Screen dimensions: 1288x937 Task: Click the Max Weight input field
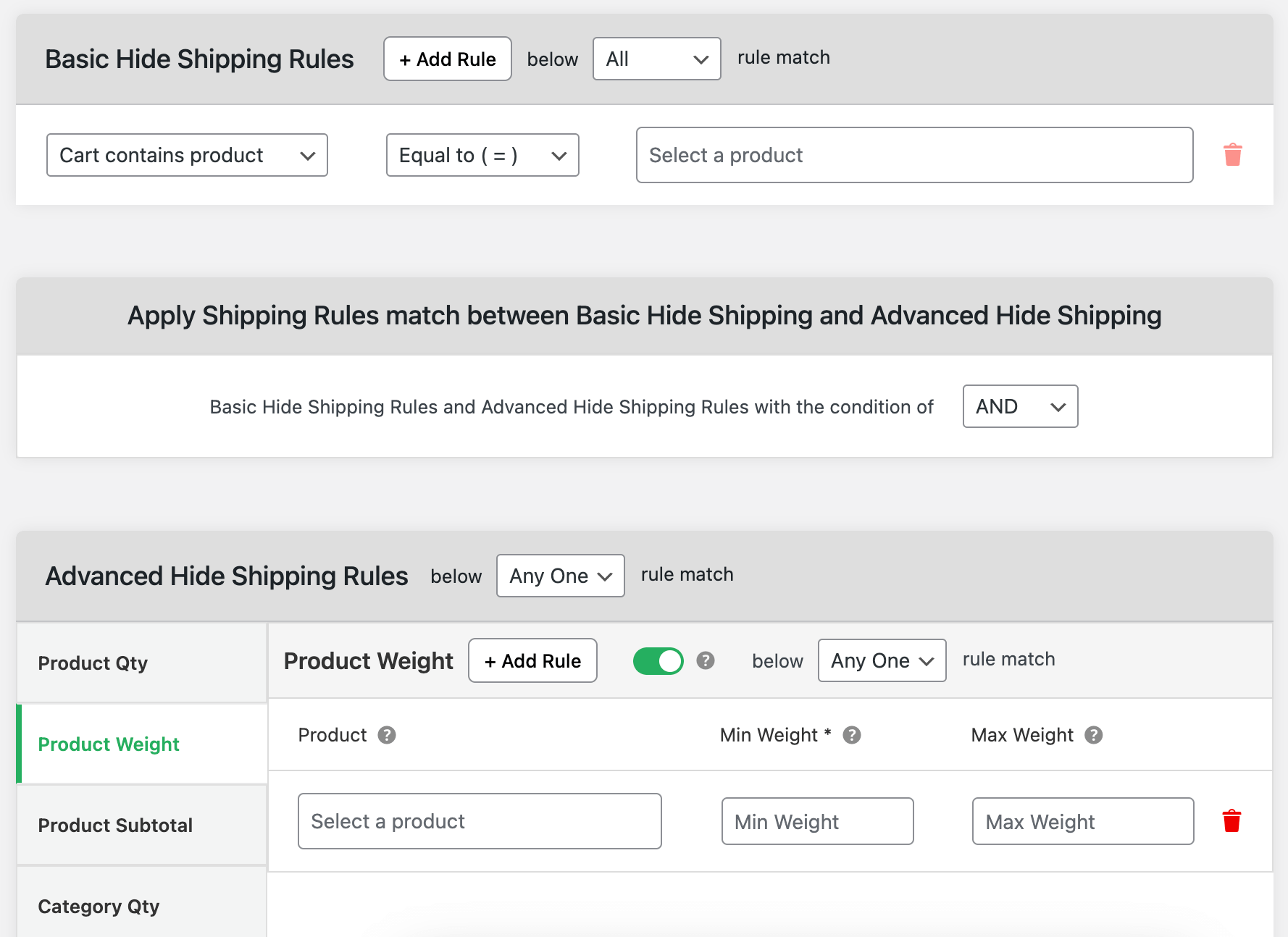click(x=1083, y=821)
